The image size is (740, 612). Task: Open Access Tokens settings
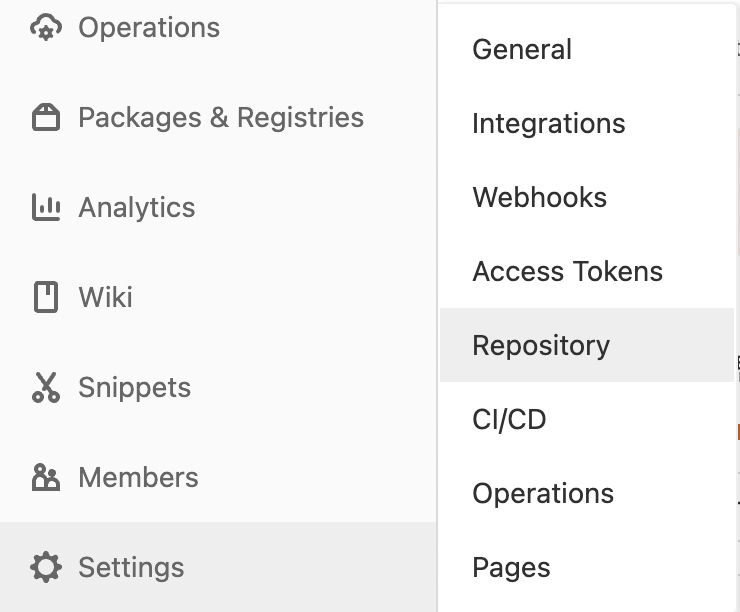click(x=567, y=272)
